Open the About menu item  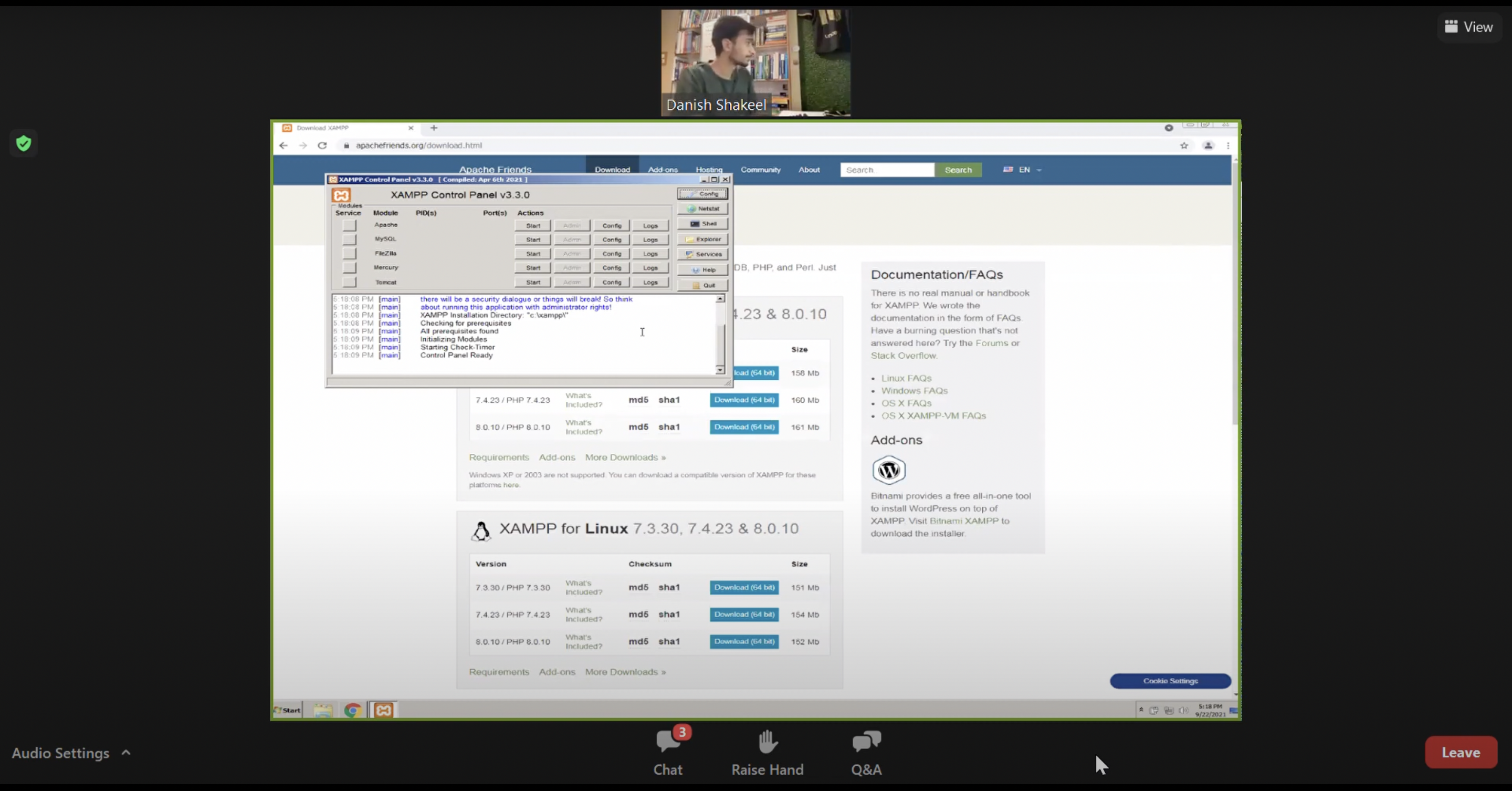[809, 170]
